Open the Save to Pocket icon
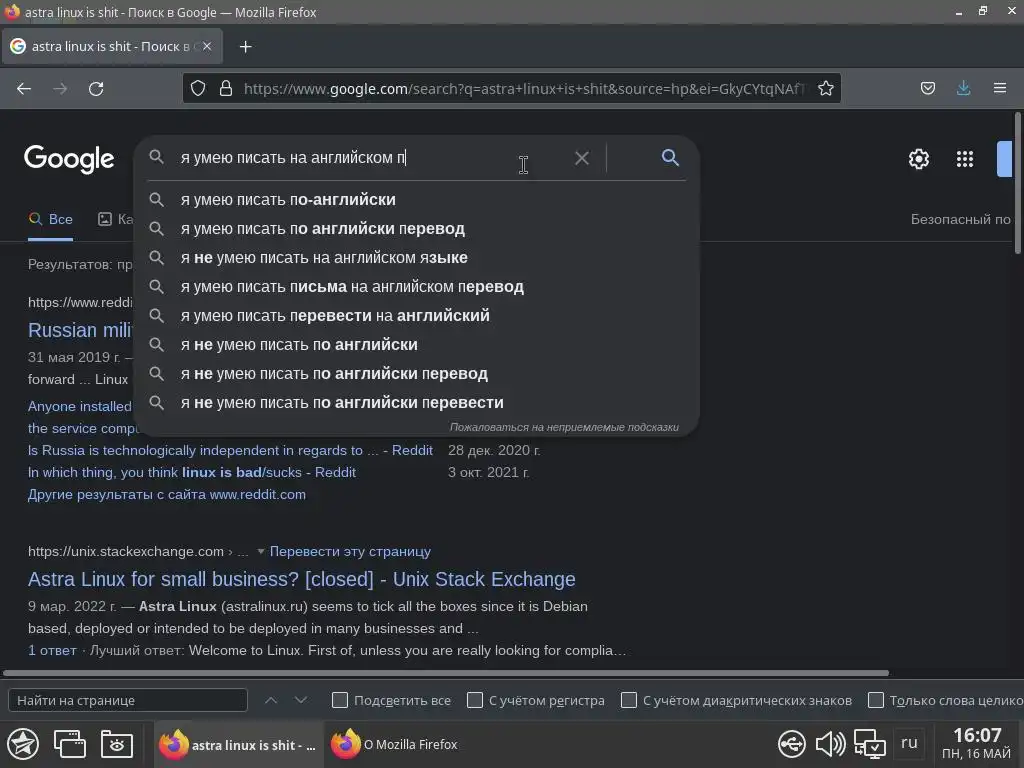 tap(927, 88)
